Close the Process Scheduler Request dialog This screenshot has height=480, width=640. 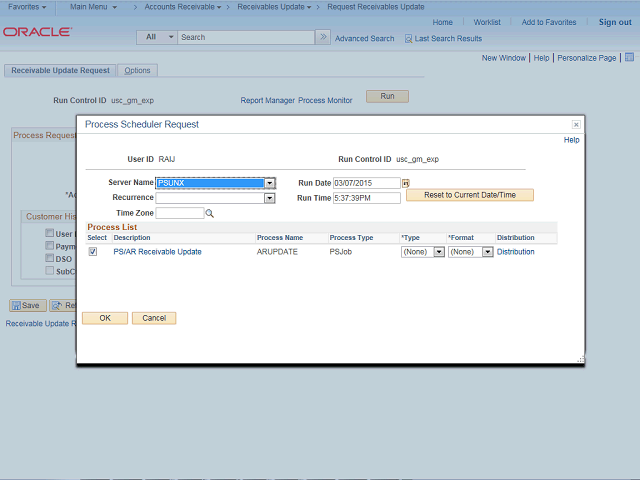point(576,125)
